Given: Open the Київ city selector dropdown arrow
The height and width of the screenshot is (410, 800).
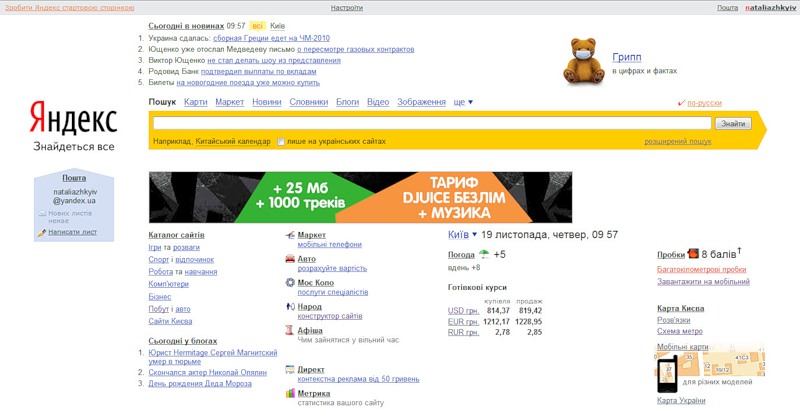Looking at the screenshot, I should [x=474, y=235].
